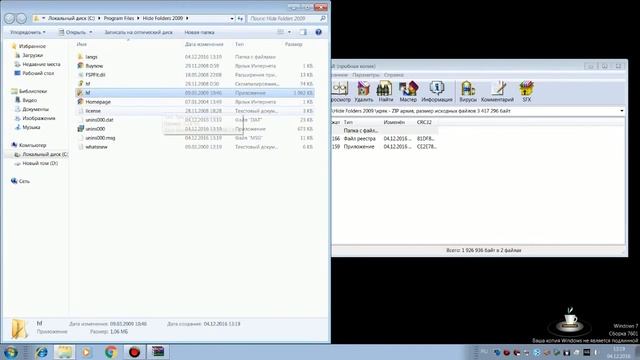Click the WinRAR taskbar icon

tap(158, 352)
